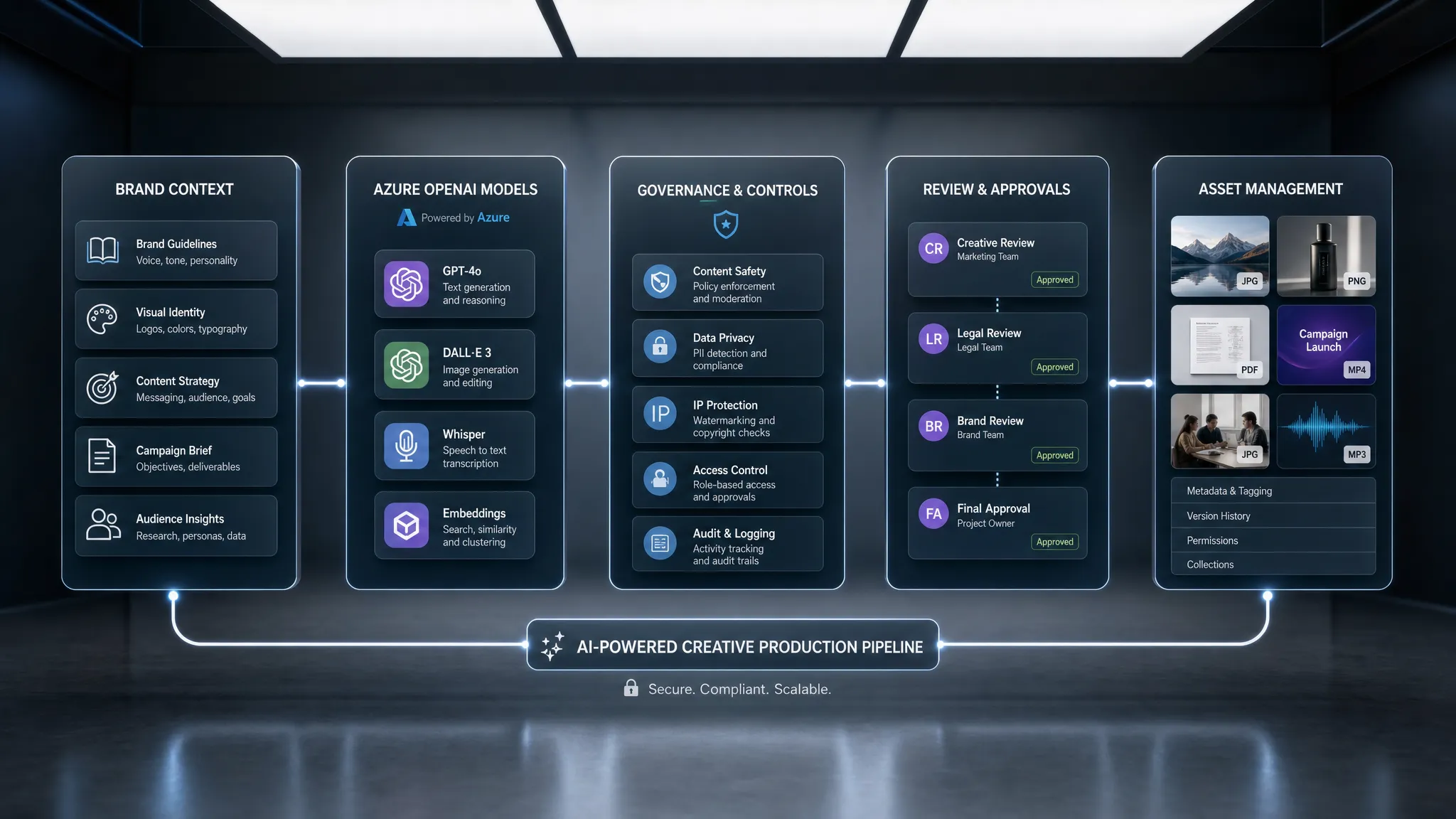
Task: Click the Content Strategy card title
Action: pyautogui.click(x=178, y=381)
